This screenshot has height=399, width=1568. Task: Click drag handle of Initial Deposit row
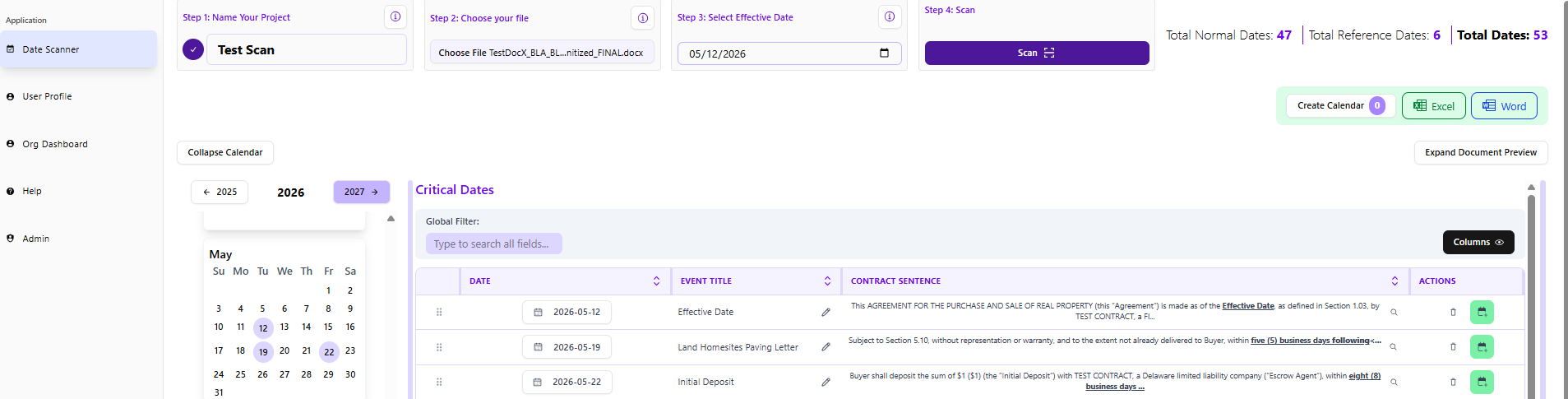(439, 382)
